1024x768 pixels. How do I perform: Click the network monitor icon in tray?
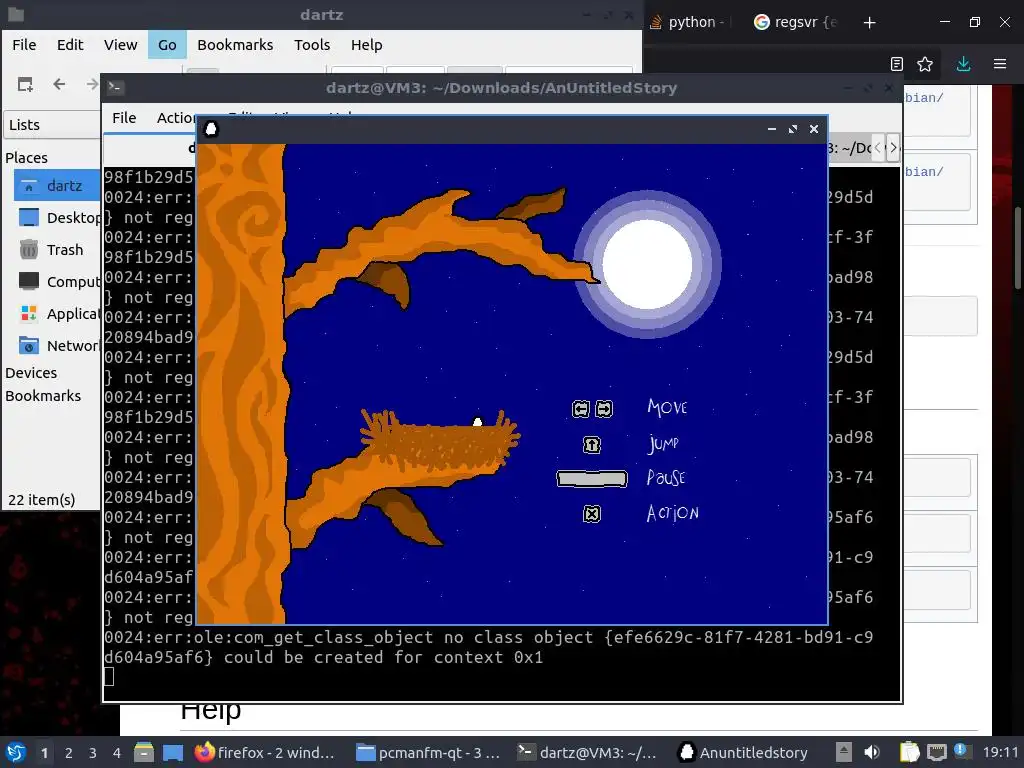(936, 752)
